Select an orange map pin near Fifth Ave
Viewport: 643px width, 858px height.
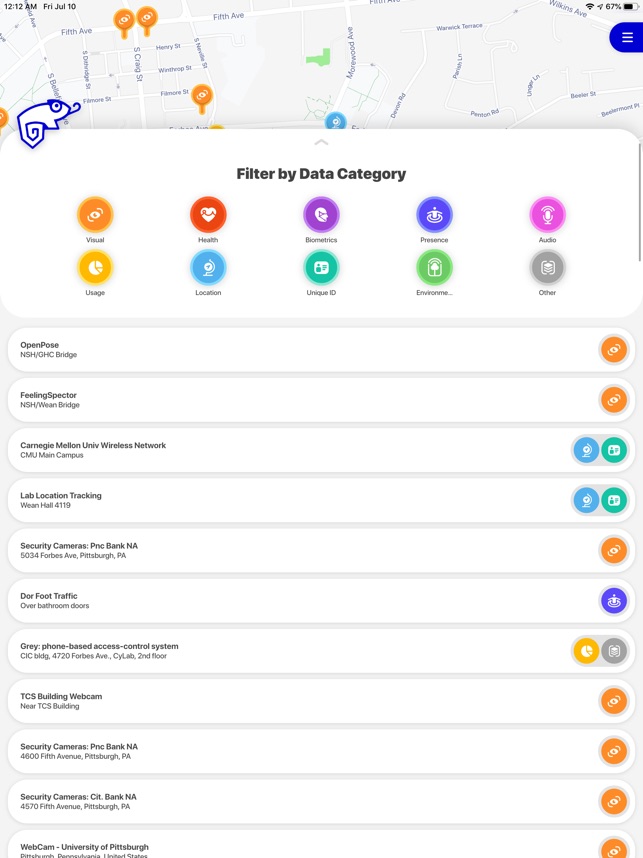pyautogui.click(x=123, y=19)
